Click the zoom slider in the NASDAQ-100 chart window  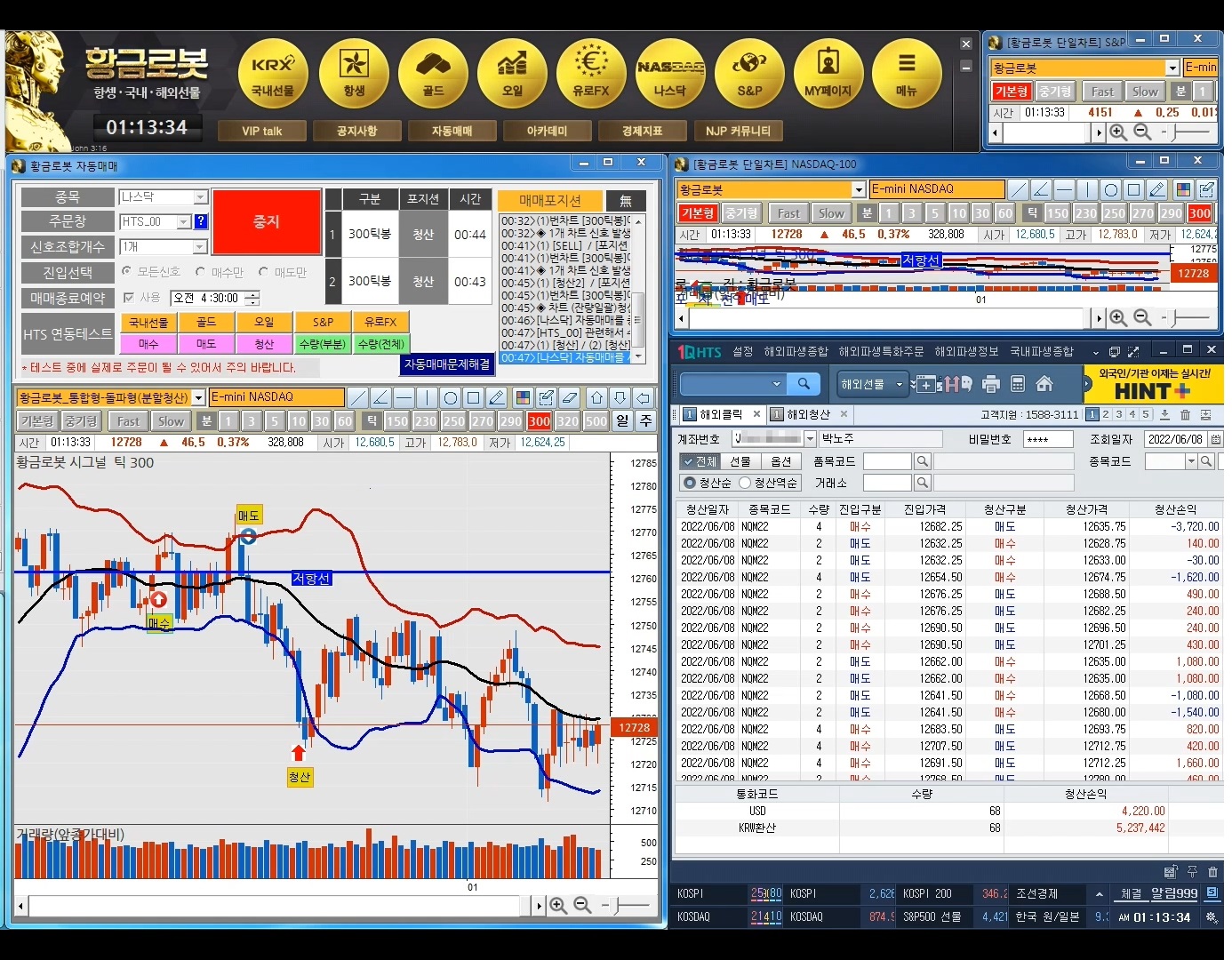tap(1187, 317)
